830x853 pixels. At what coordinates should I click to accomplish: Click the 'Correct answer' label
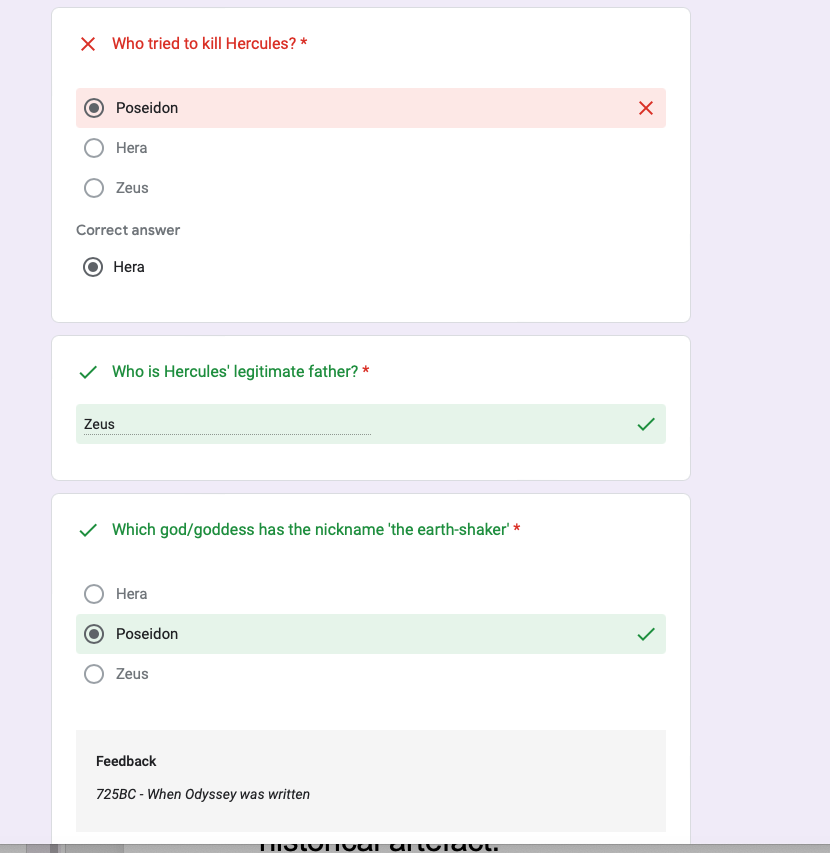128,230
